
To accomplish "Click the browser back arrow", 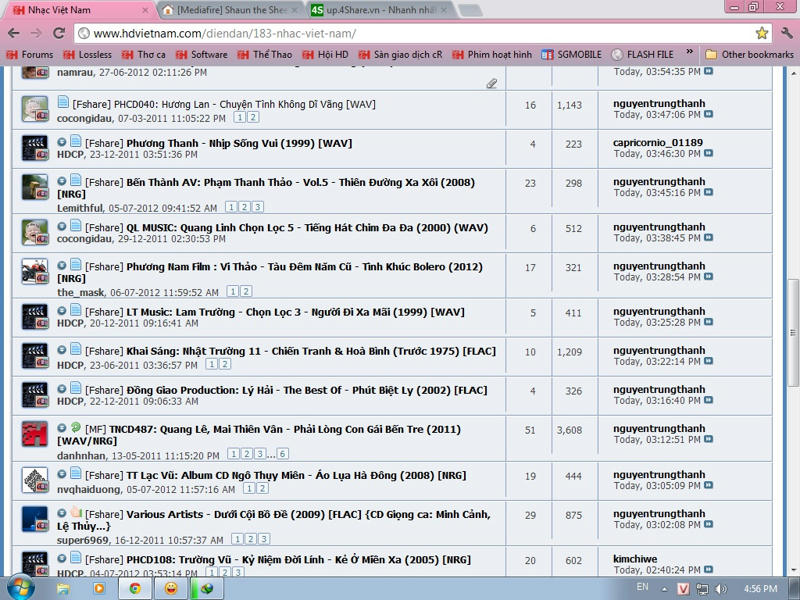I will click(14, 33).
